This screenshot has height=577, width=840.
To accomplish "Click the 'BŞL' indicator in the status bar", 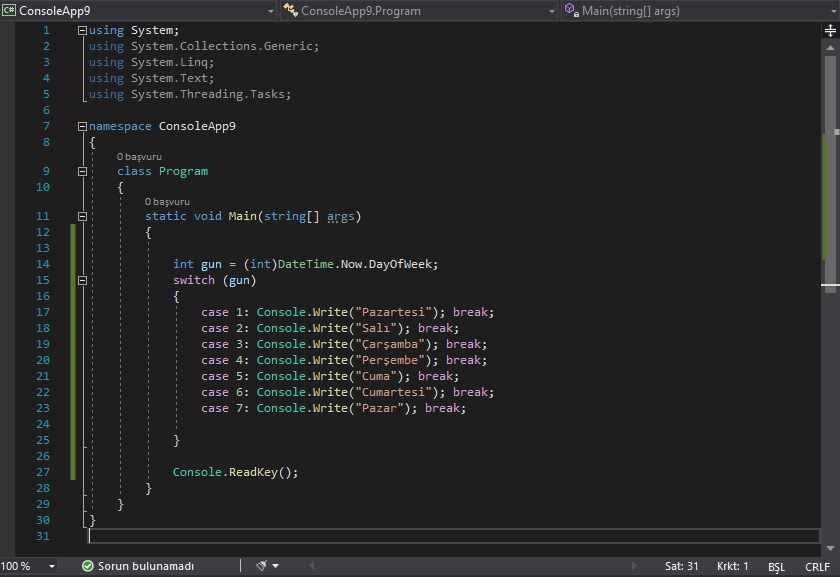I will point(776,566).
